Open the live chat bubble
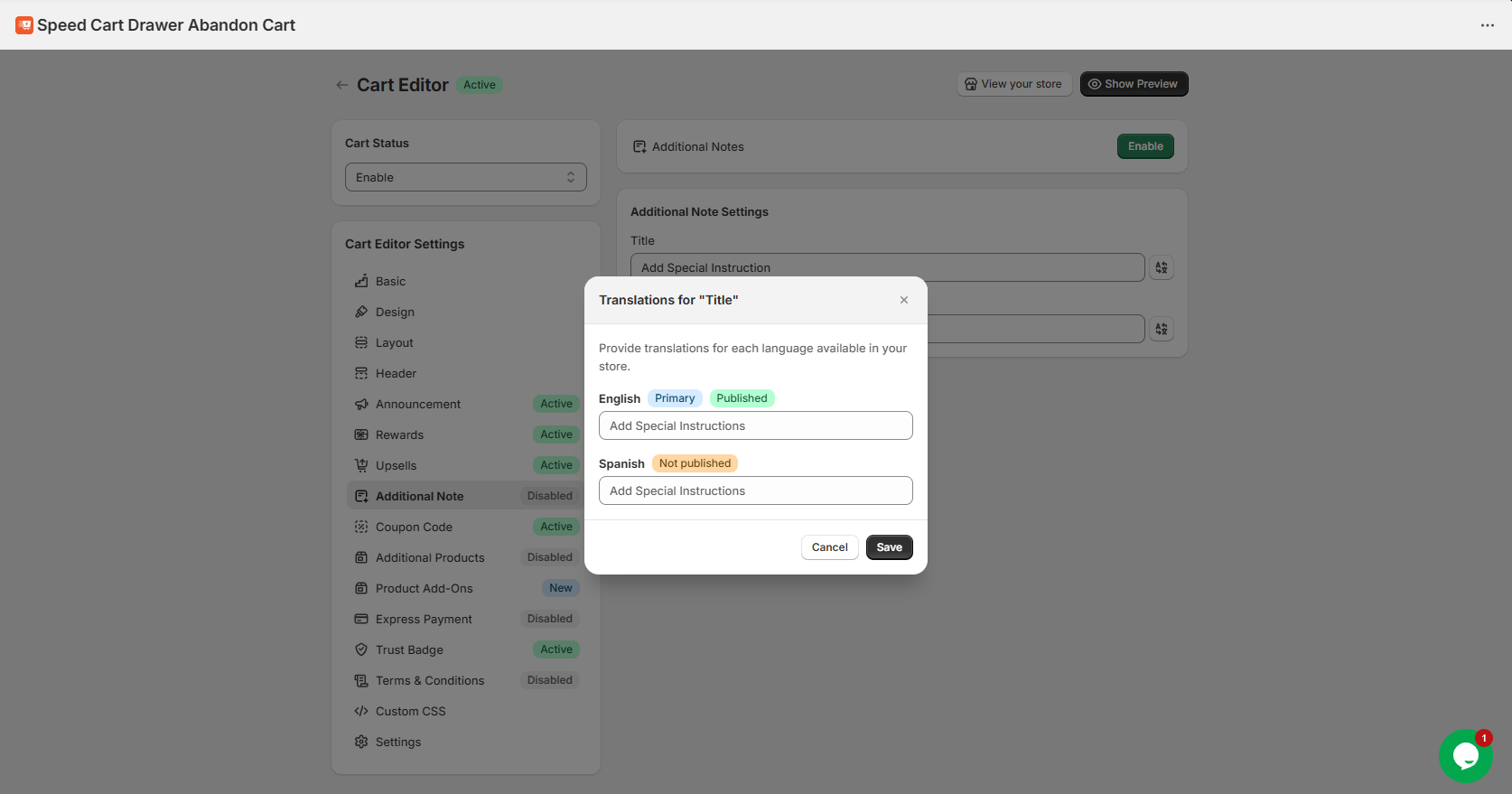The width and height of the screenshot is (1512, 794). 1465,756
